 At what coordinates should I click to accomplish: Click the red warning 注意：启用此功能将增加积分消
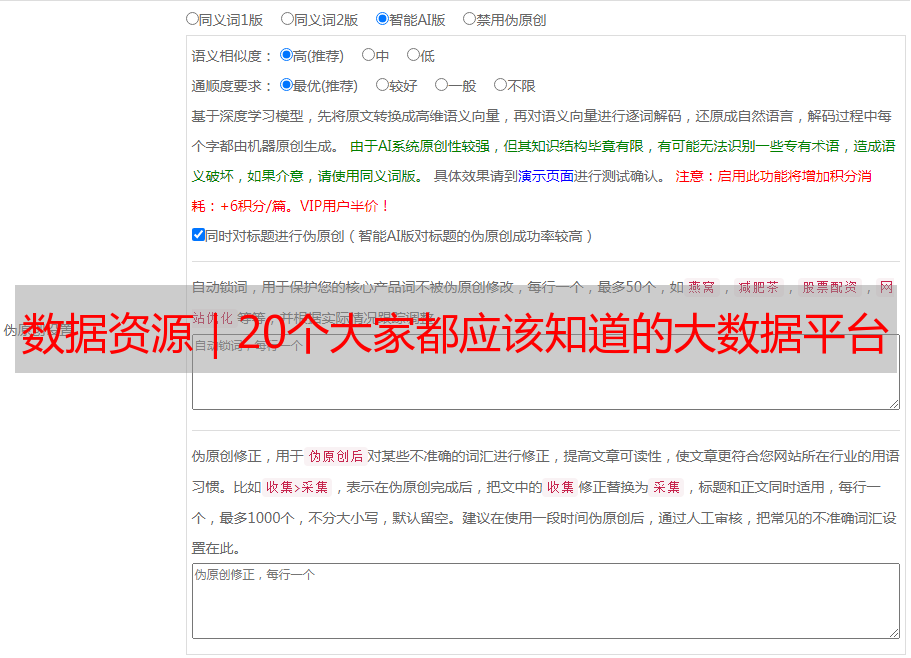(773, 176)
